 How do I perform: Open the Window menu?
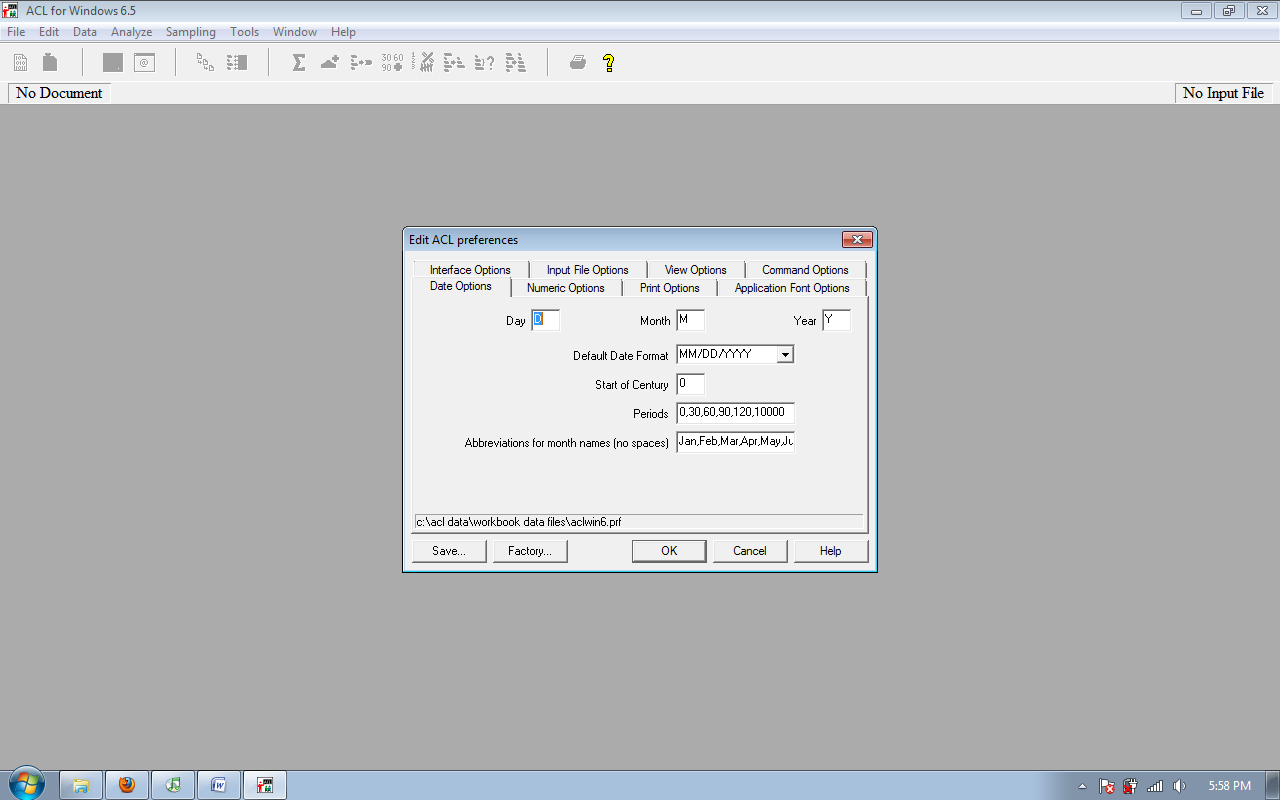click(295, 32)
